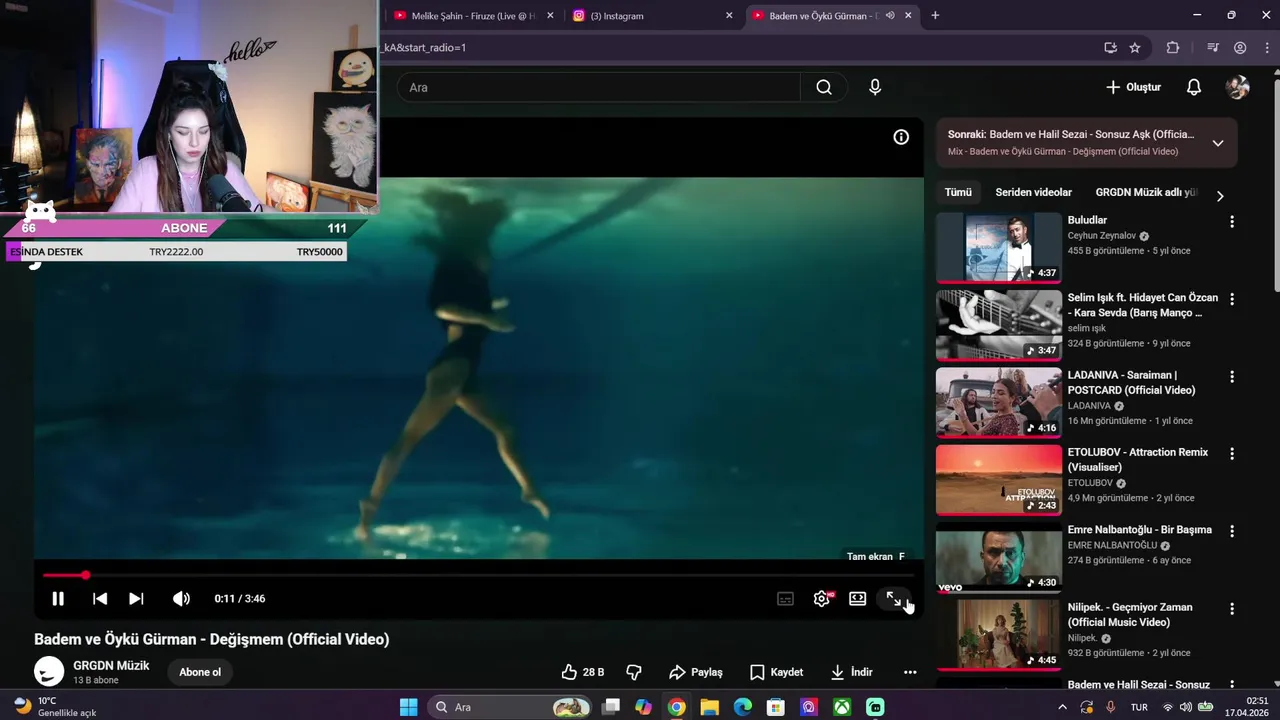Install or cast page icon in address bar
Screen dimensions: 1280x720
[x=1110, y=48]
